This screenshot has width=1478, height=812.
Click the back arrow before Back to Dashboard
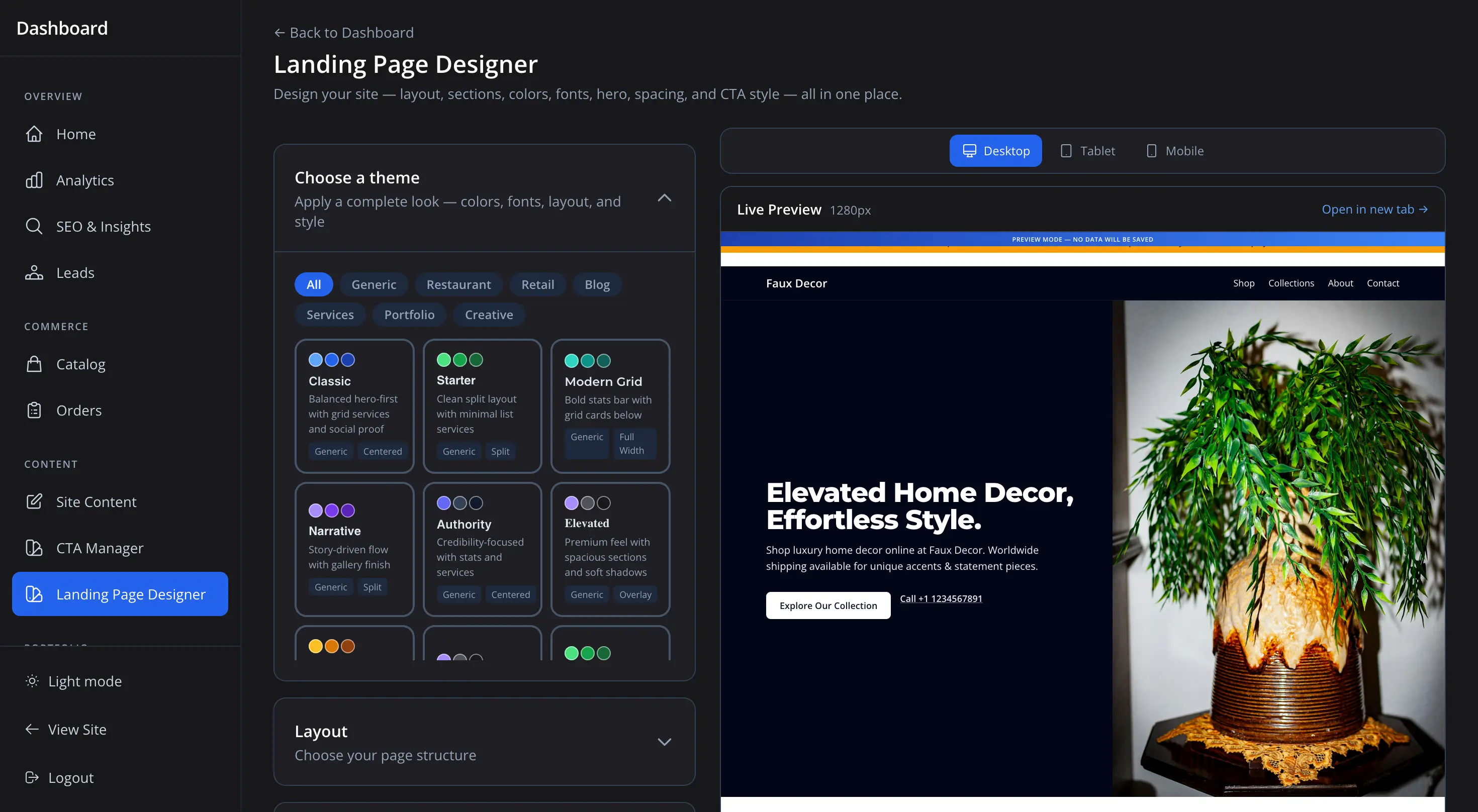click(x=280, y=33)
